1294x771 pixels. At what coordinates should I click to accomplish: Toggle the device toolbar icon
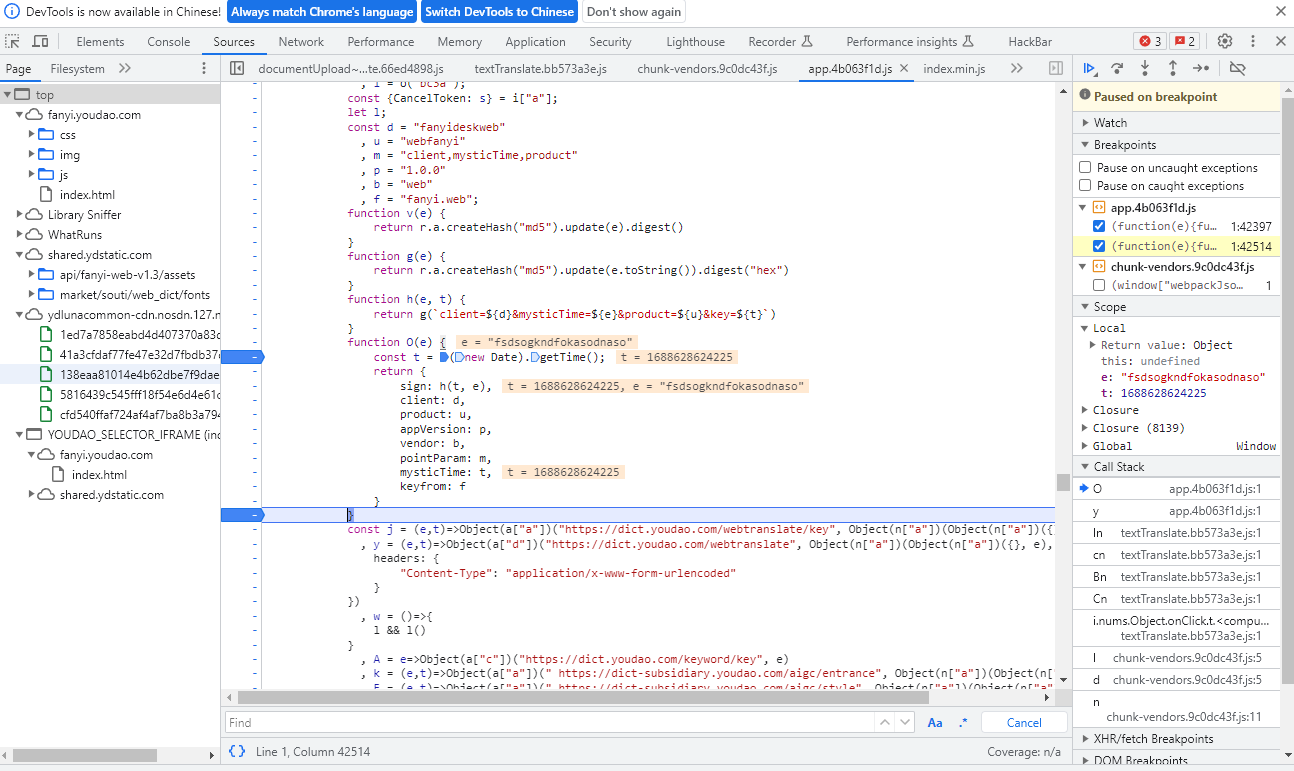tap(40, 42)
